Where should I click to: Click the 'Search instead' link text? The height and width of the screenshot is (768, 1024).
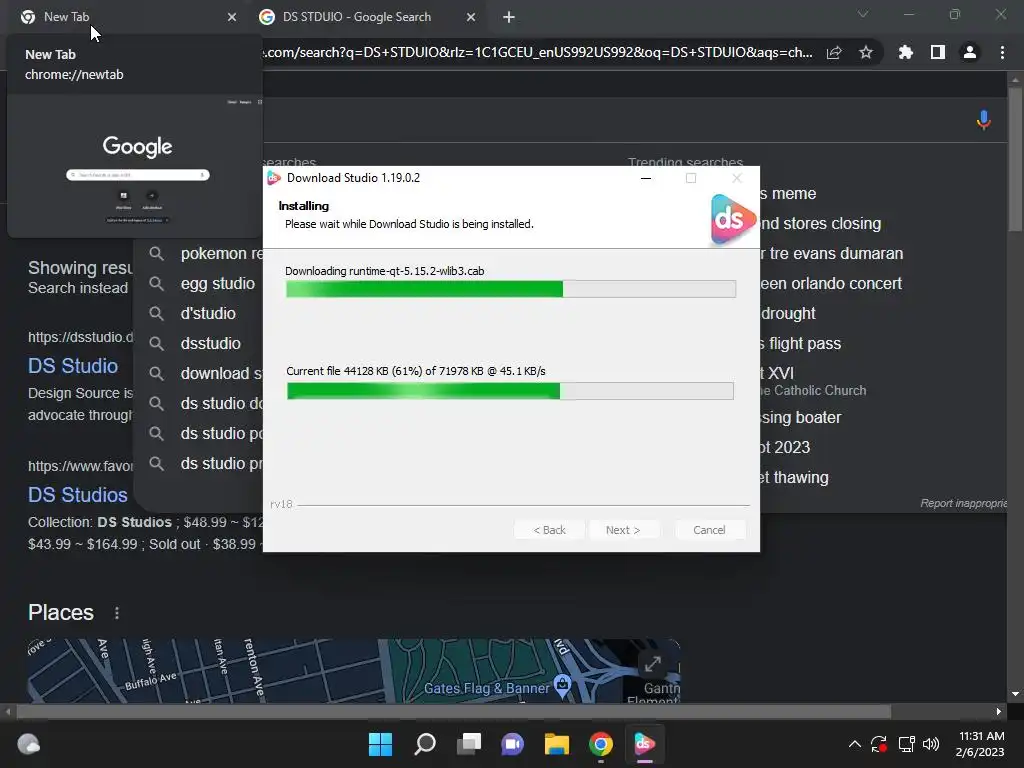pyautogui.click(x=78, y=288)
